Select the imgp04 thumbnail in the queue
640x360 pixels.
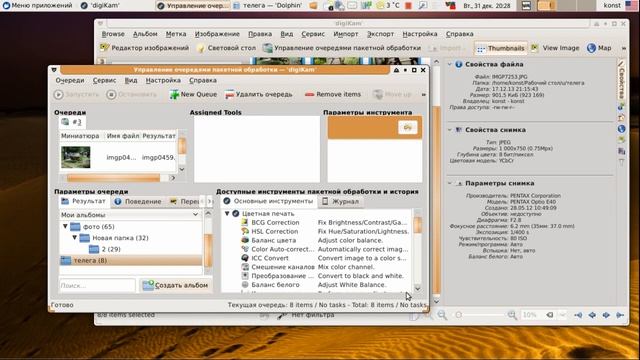76,157
